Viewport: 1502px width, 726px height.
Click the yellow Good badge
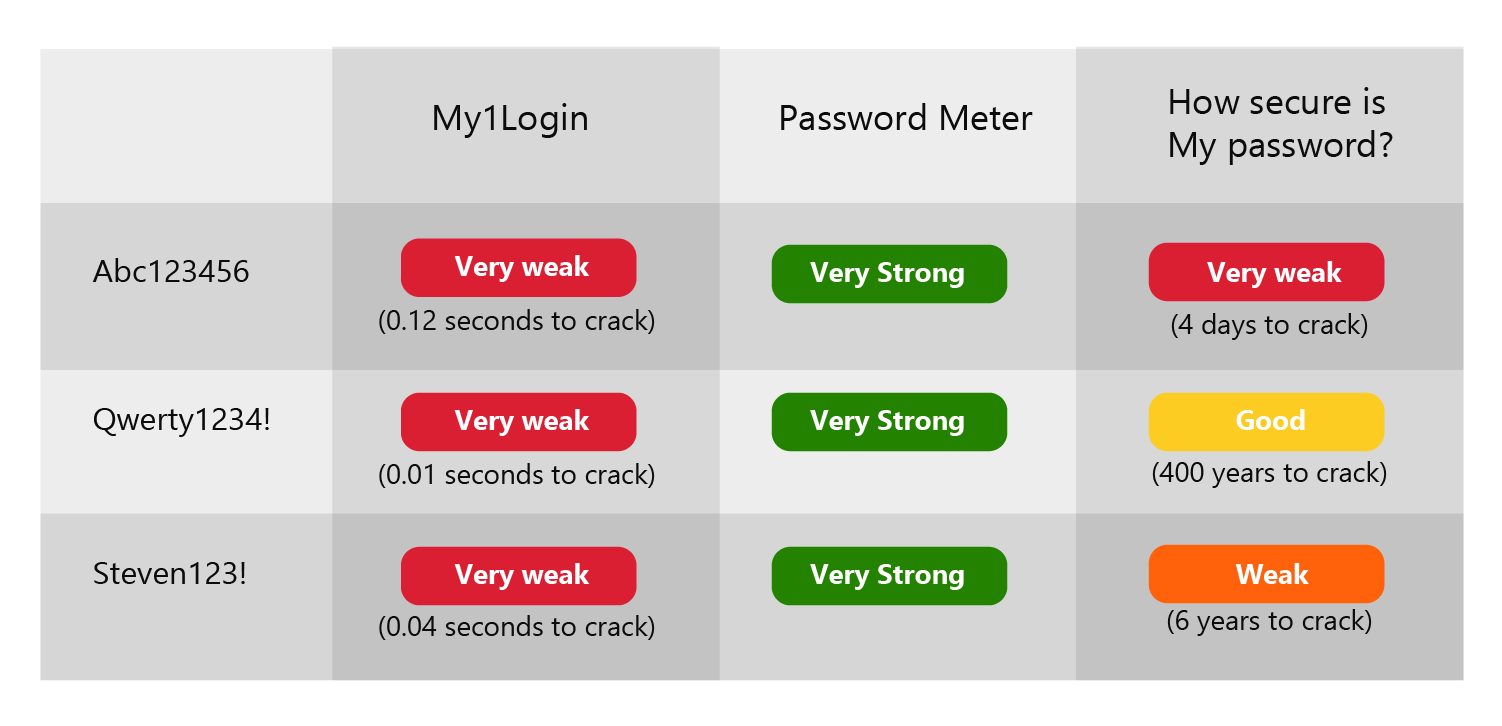[x=1266, y=421]
